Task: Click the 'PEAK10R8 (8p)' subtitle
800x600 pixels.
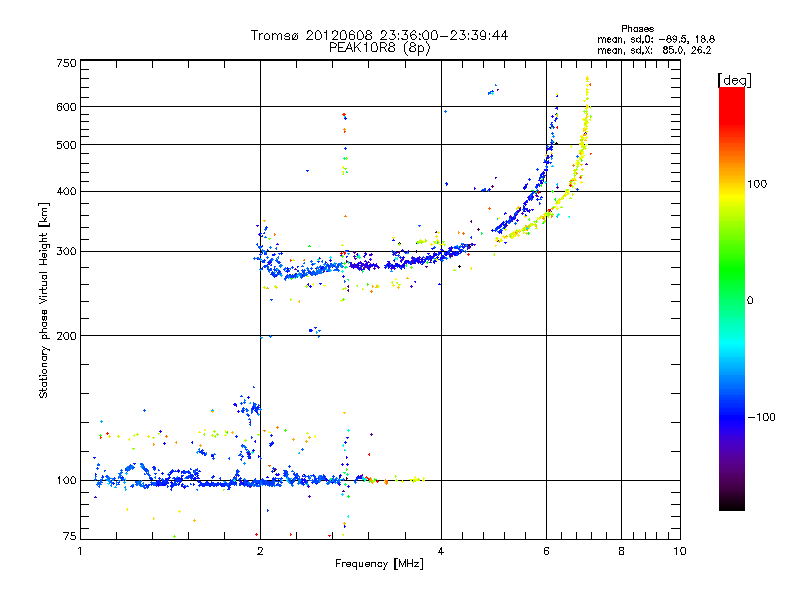Action: click(x=380, y=48)
